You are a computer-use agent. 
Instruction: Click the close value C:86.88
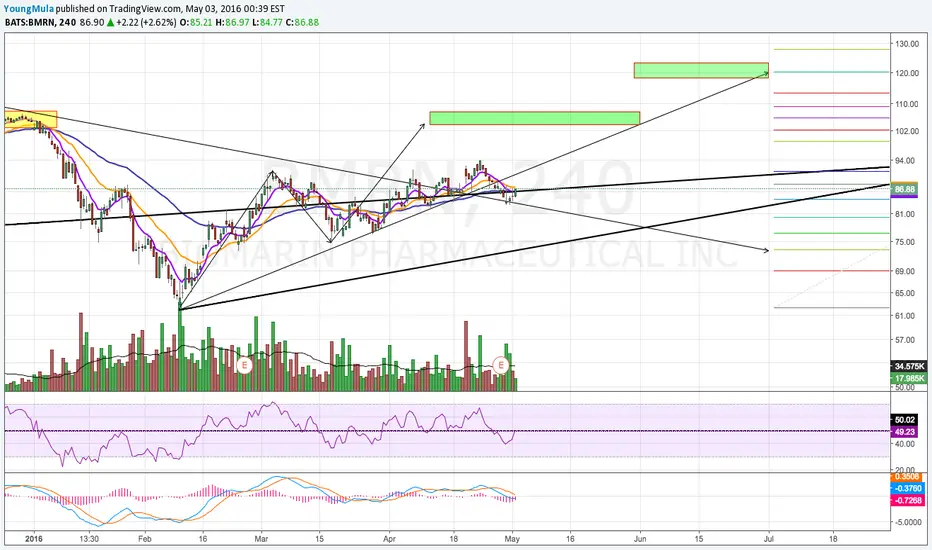(x=302, y=23)
